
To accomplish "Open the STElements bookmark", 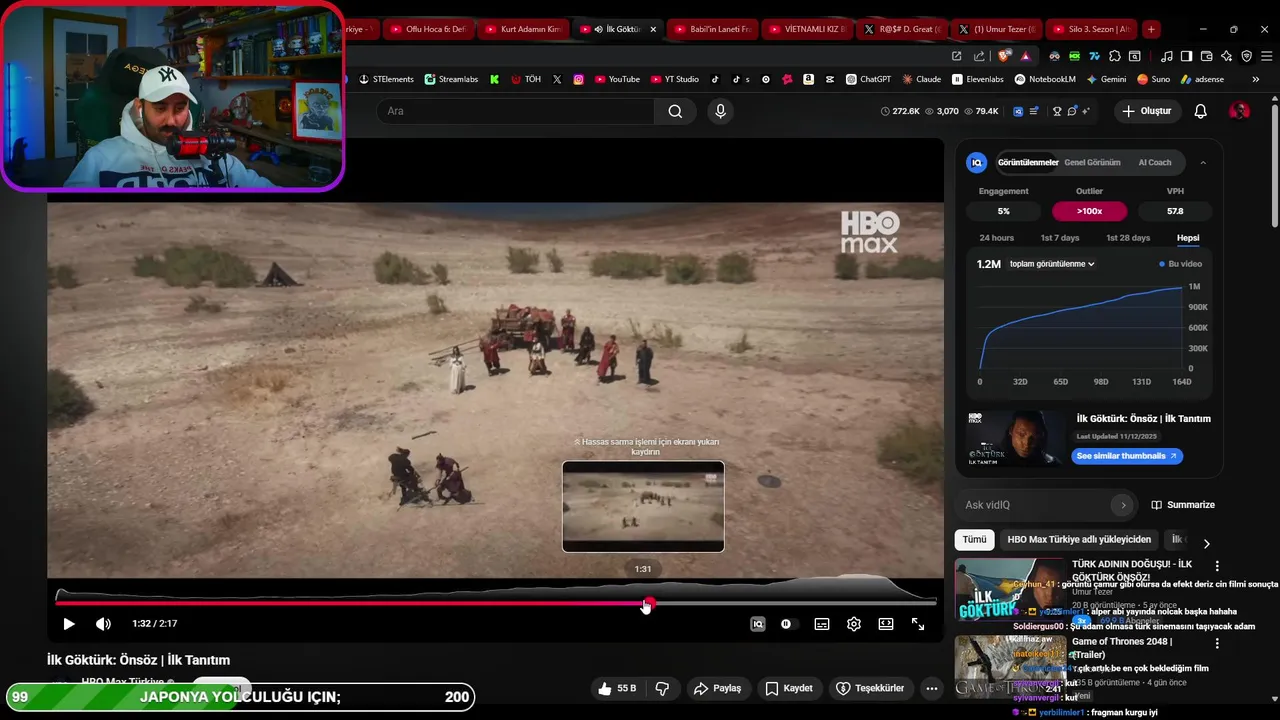I will pos(386,79).
